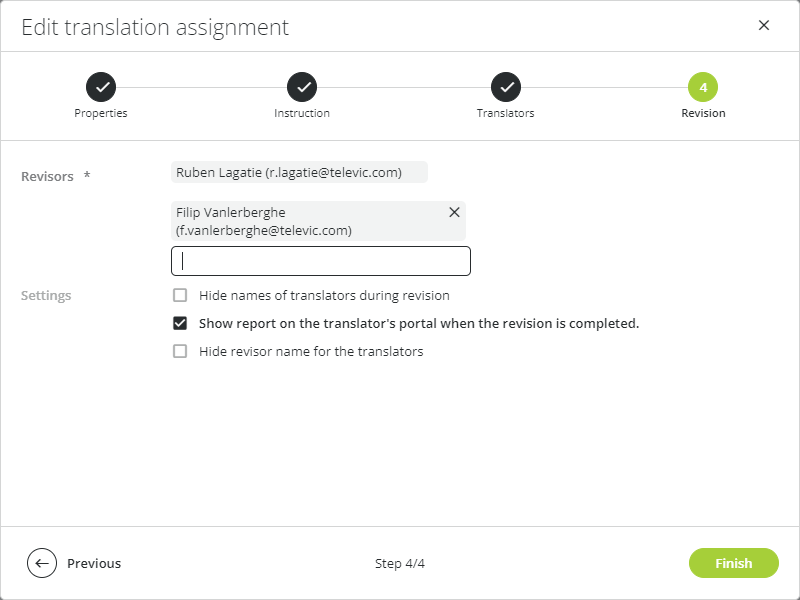The image size is (800, 600).
Task: Click the revisors search input field
Action: coord(321,261)
